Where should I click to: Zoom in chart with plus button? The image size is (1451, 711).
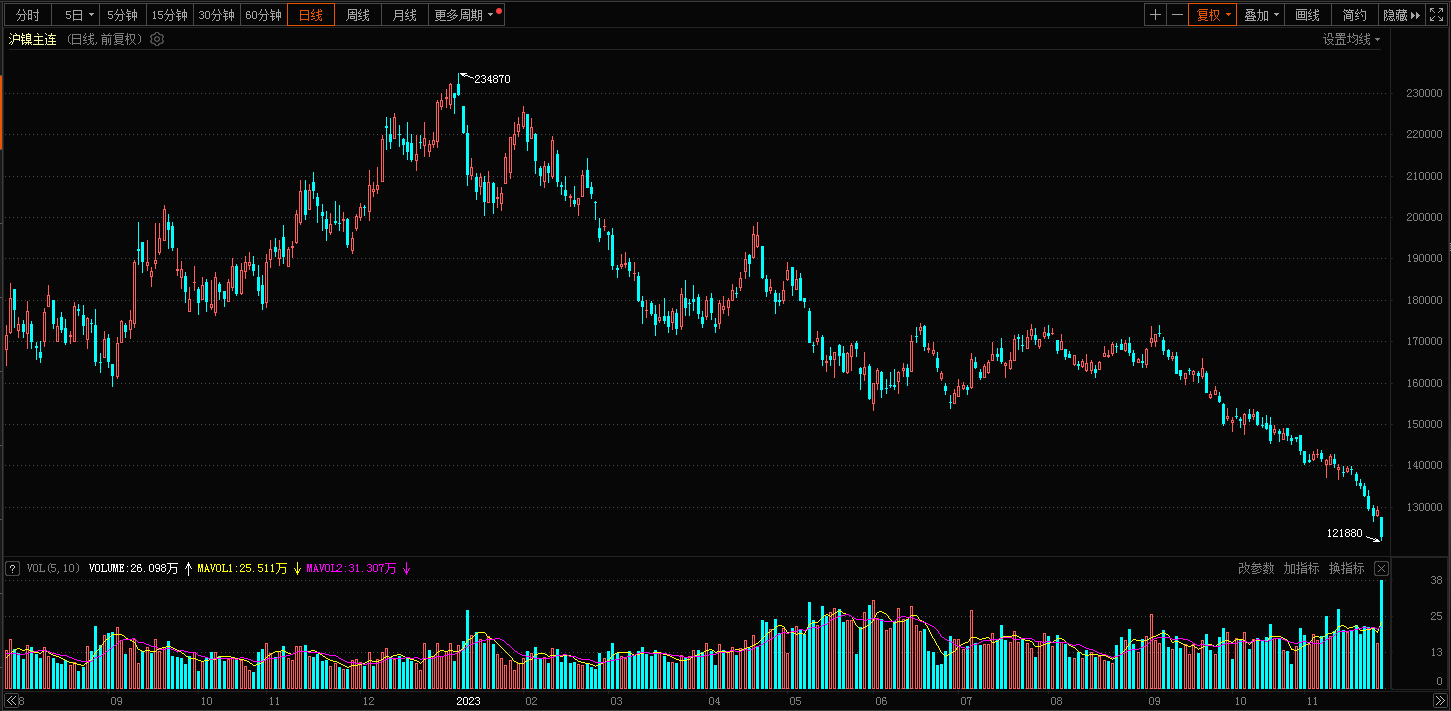point(1156,15)
